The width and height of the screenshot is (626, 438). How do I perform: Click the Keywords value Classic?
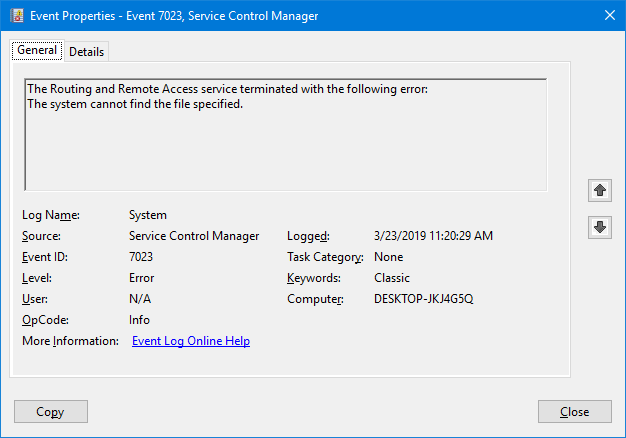click(390, 278)
